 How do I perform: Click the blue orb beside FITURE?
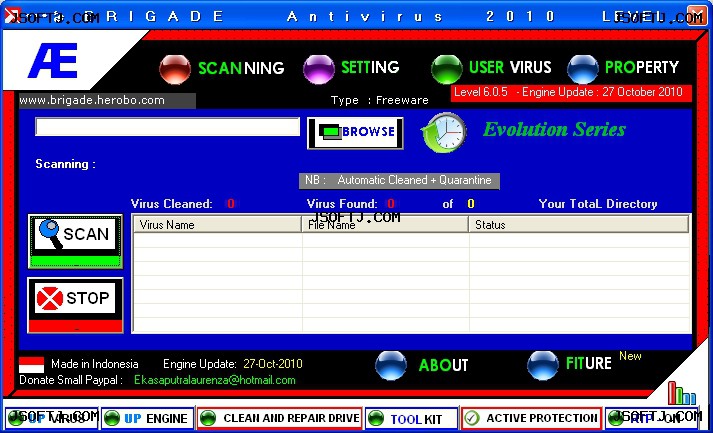point(542,365)
